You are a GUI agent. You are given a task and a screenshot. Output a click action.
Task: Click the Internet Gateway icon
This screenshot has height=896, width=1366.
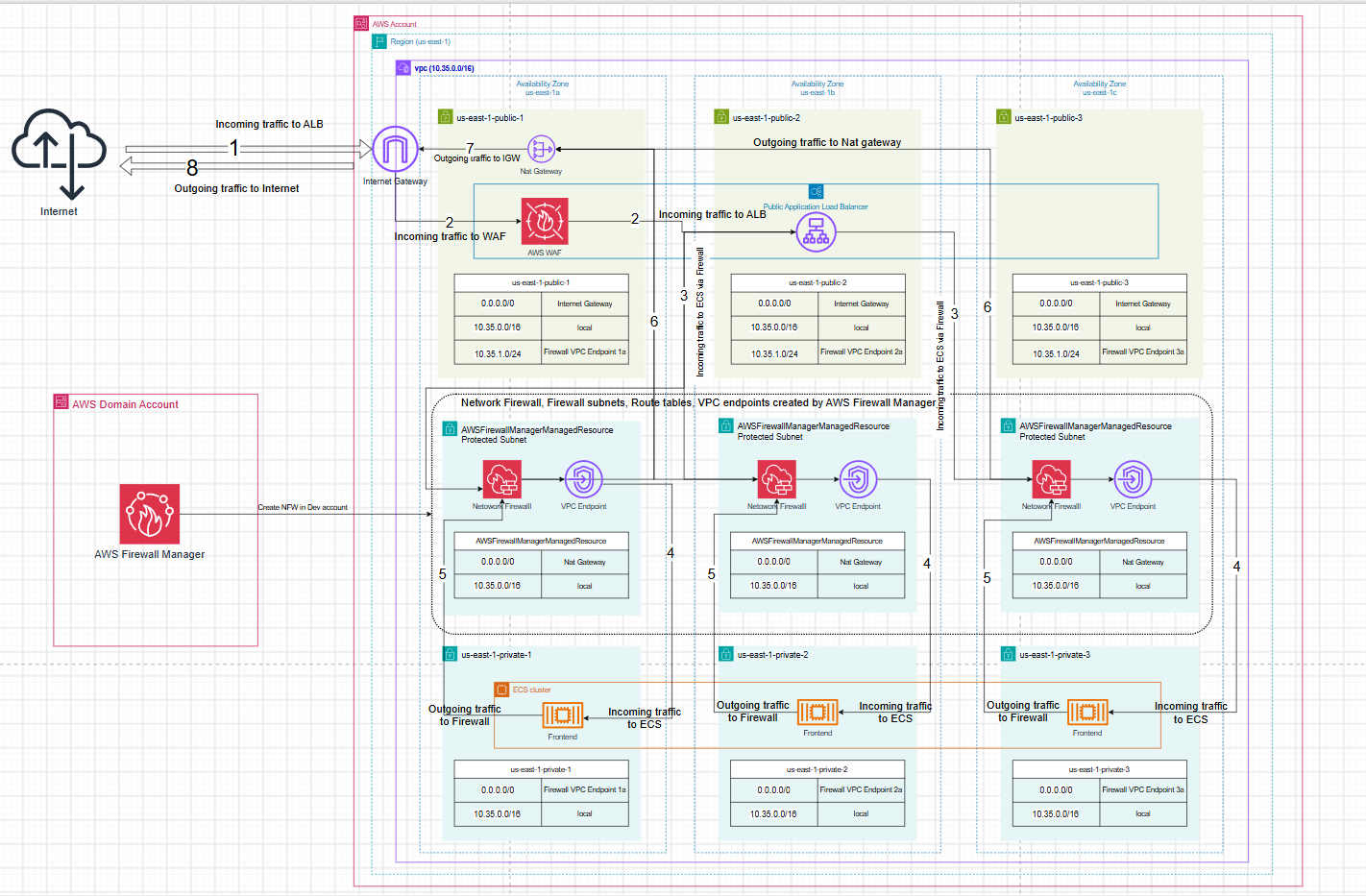(395, 150)
